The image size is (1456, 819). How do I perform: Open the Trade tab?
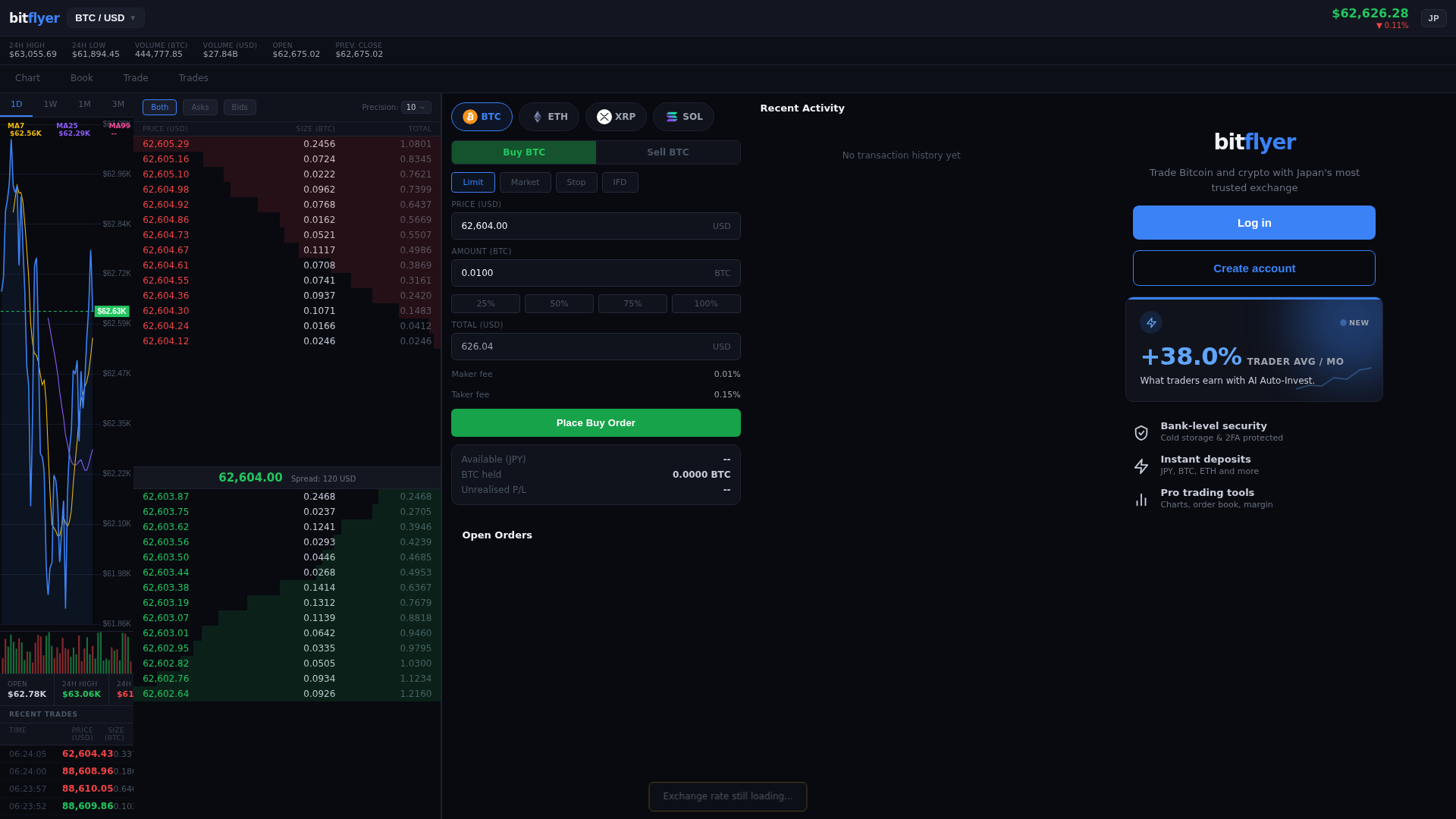136,78
